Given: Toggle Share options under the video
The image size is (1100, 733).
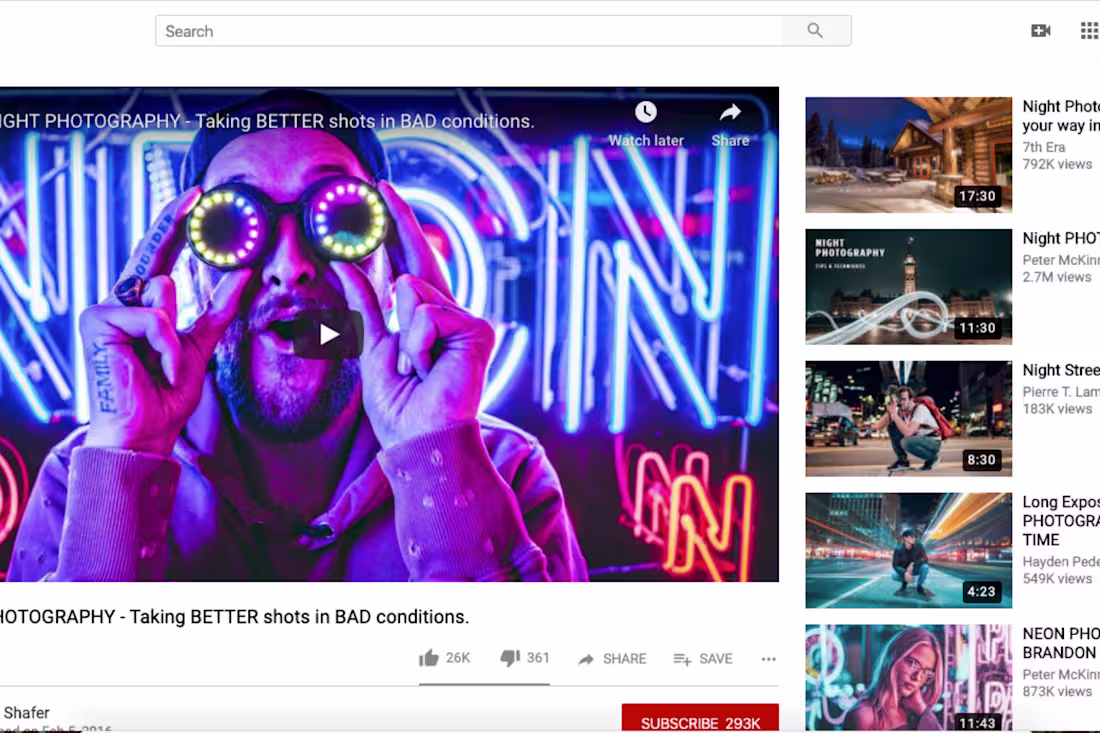Looking at the screenshot, I should coord(611,658).
